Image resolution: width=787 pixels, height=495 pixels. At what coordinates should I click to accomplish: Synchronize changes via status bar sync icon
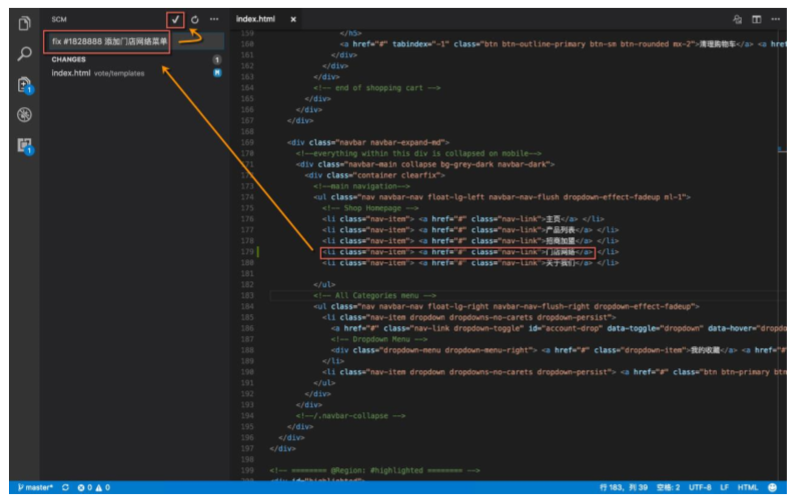pos(65,487)
